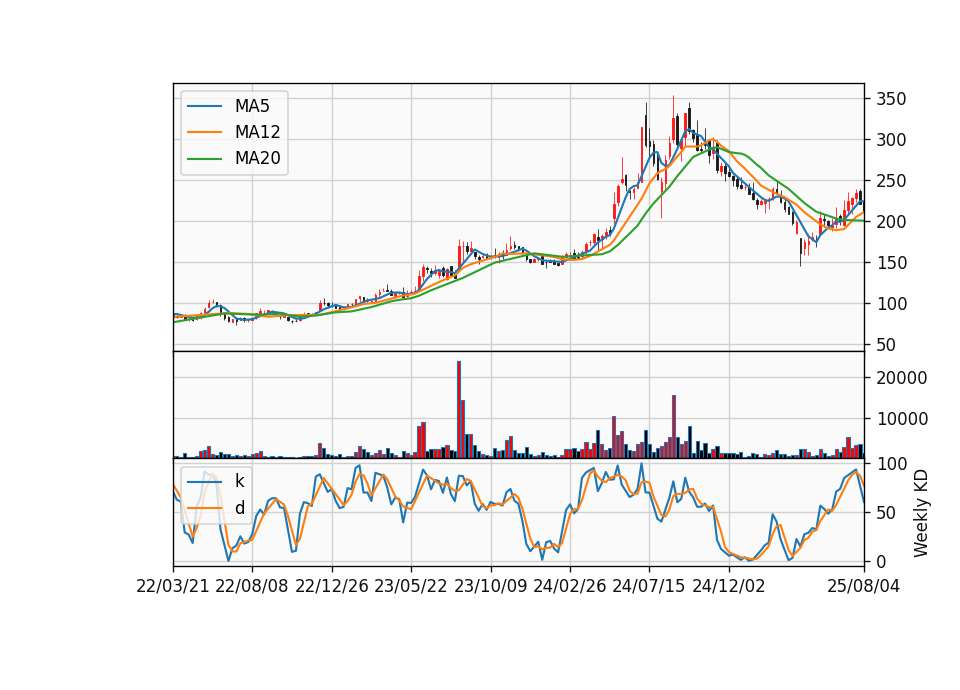960x690 pixels.
Task: Click the MA5 legend label
Action: click(252, 106)
